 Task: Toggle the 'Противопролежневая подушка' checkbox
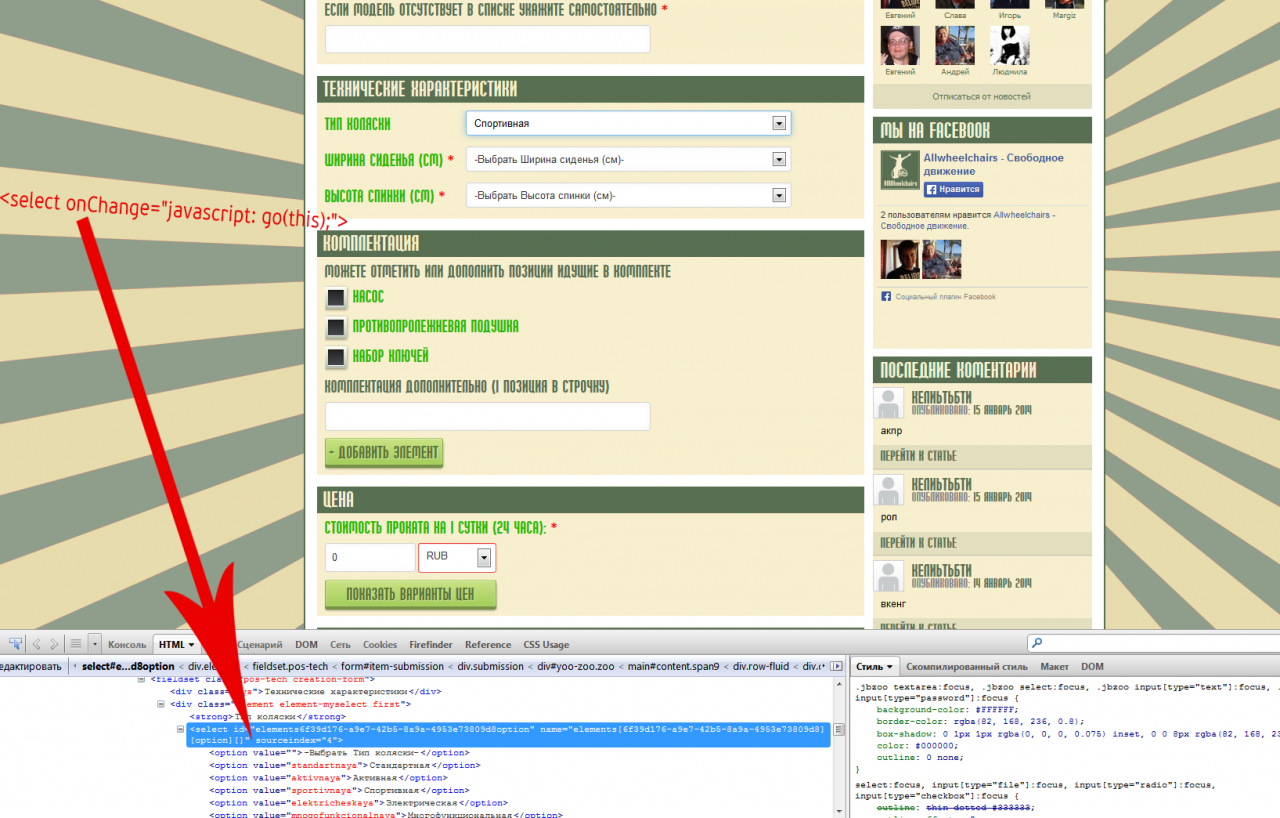pyautogui.click(x=336, y=327)
